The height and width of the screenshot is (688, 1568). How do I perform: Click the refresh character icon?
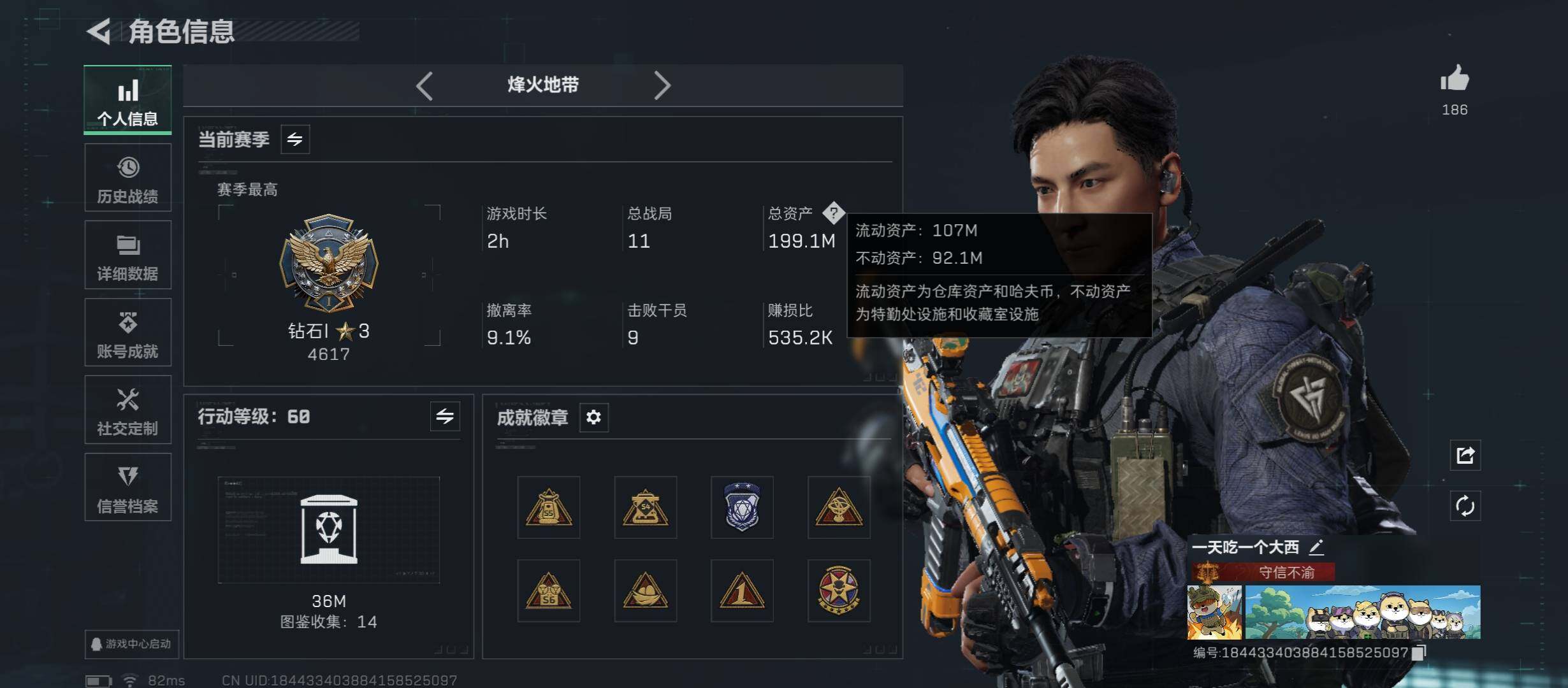pyautogui.click(x=1465, y=506)
